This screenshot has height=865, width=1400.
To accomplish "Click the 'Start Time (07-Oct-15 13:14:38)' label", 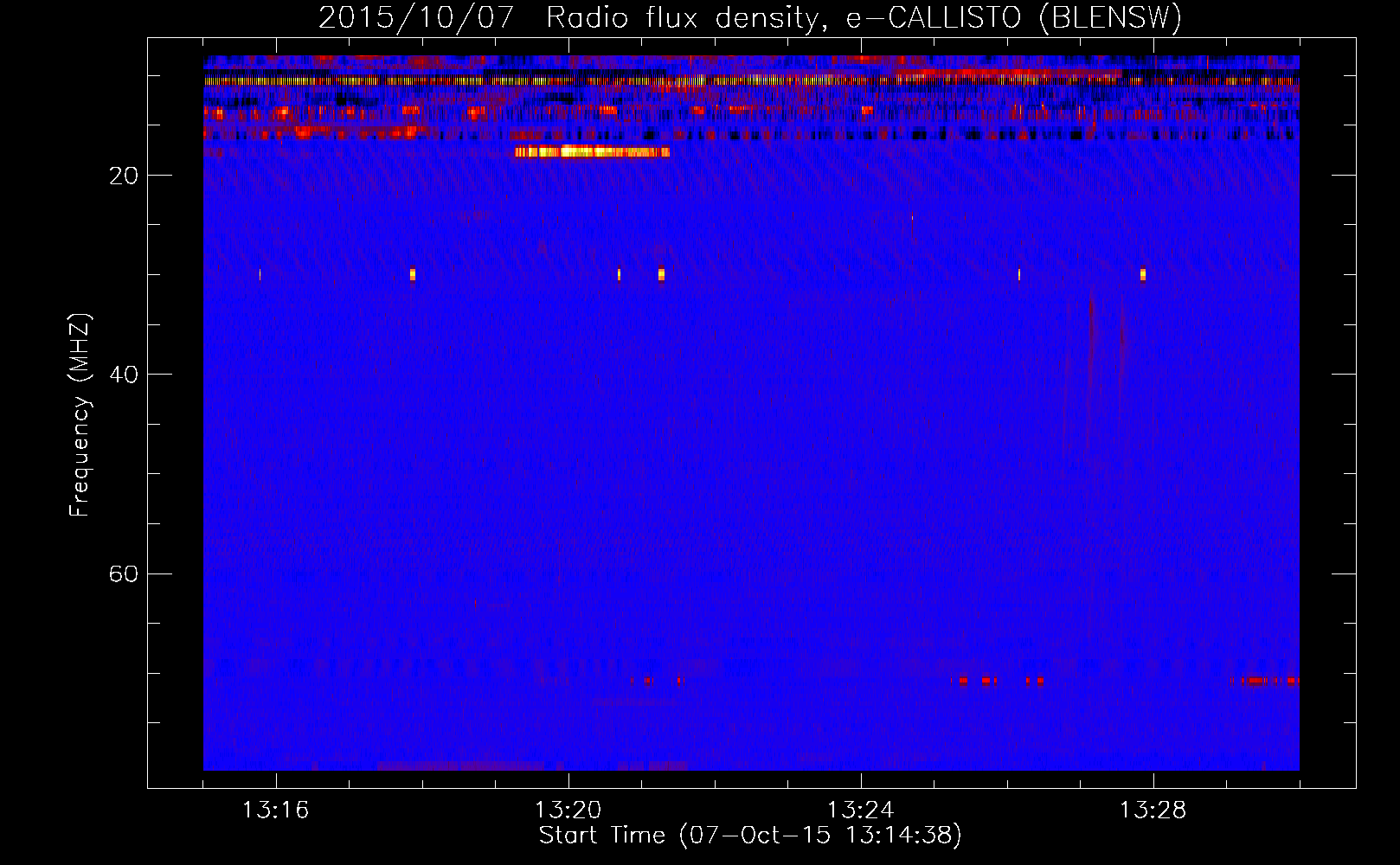I will click(750, 836).
